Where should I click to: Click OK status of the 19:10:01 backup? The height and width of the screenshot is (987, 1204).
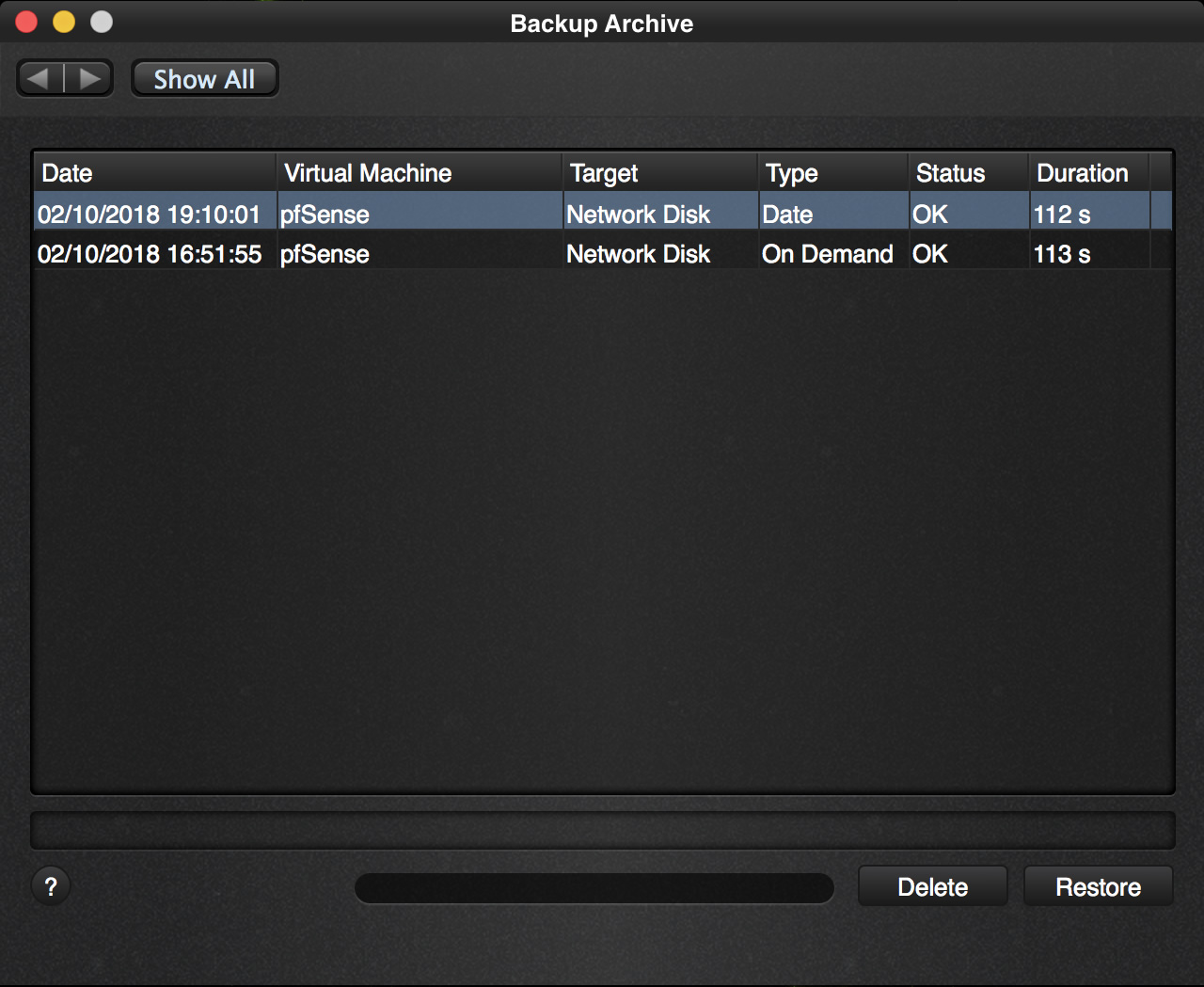coord(930,215)
